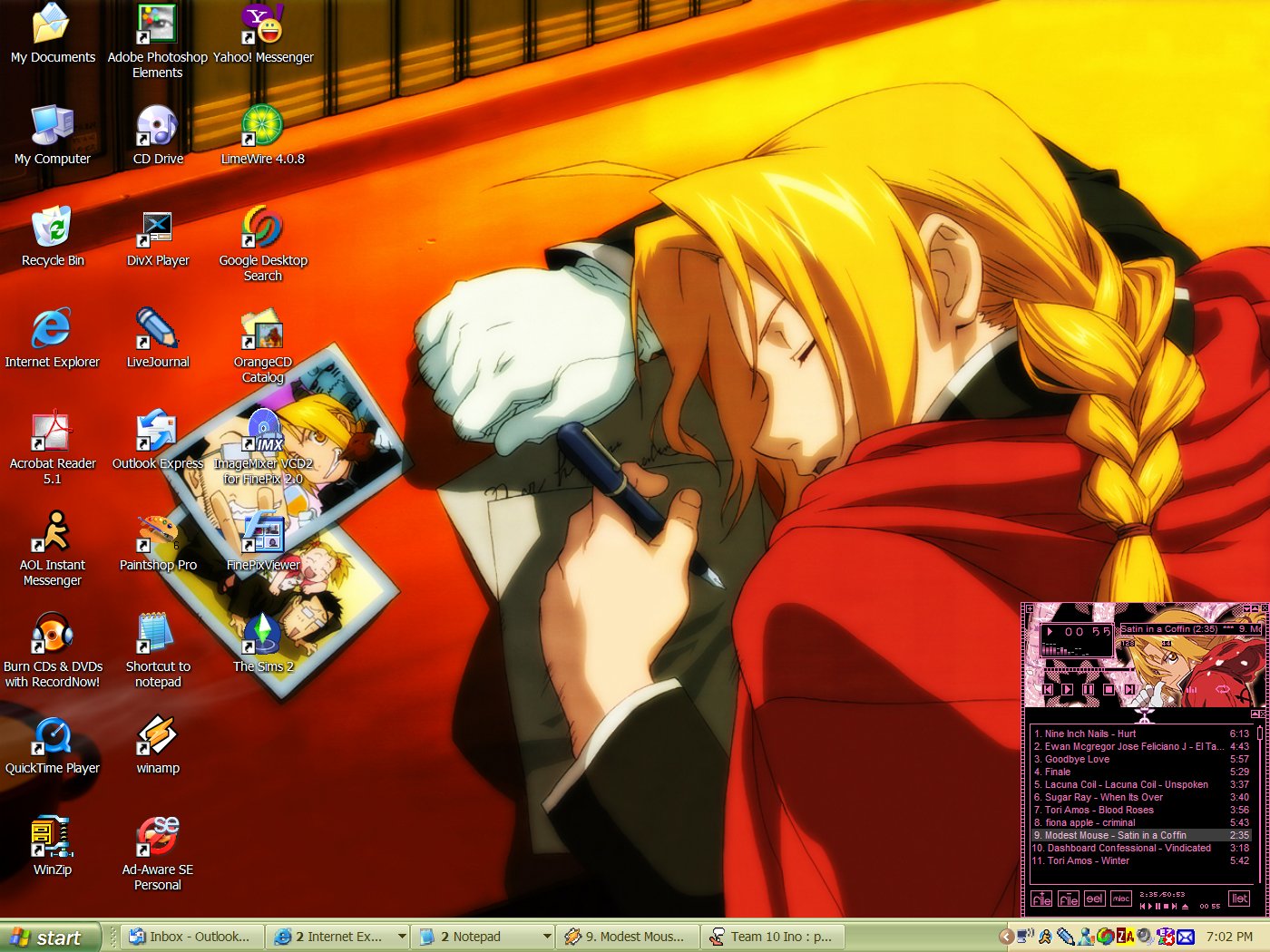Screen dimensions: 1270x952
Task: Open playlist misc menu
Action: point(1121,899)
